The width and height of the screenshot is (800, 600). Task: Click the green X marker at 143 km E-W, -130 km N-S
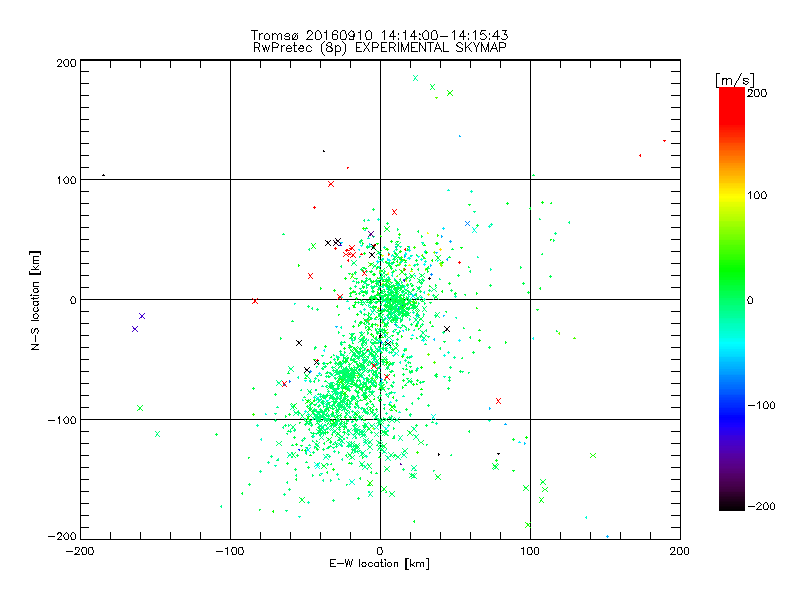click(593, 456)
